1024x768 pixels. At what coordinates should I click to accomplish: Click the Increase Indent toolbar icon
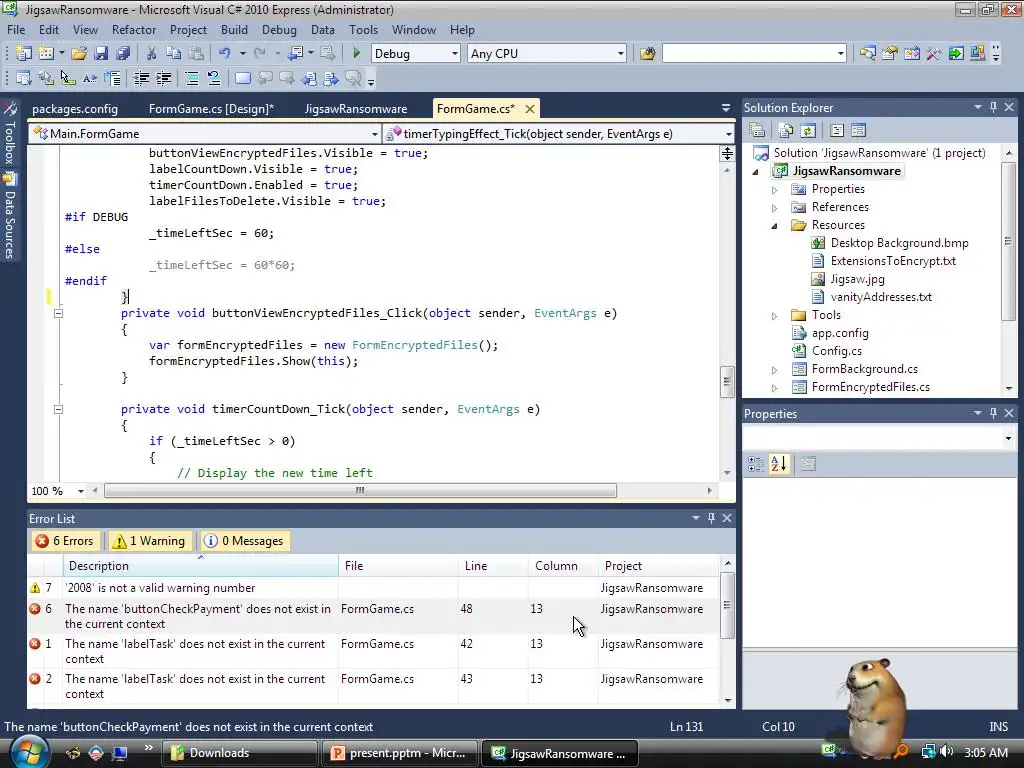coord(163,79)
